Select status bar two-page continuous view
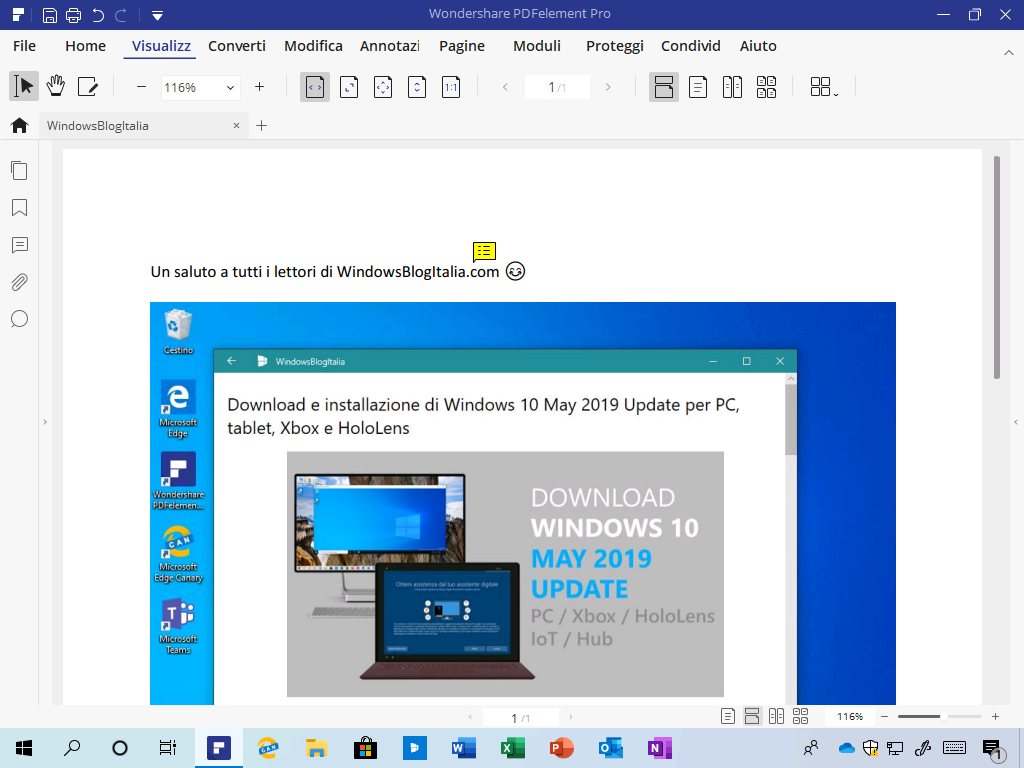The width and height of the screenshot is (1024, 768). point(801,716)
